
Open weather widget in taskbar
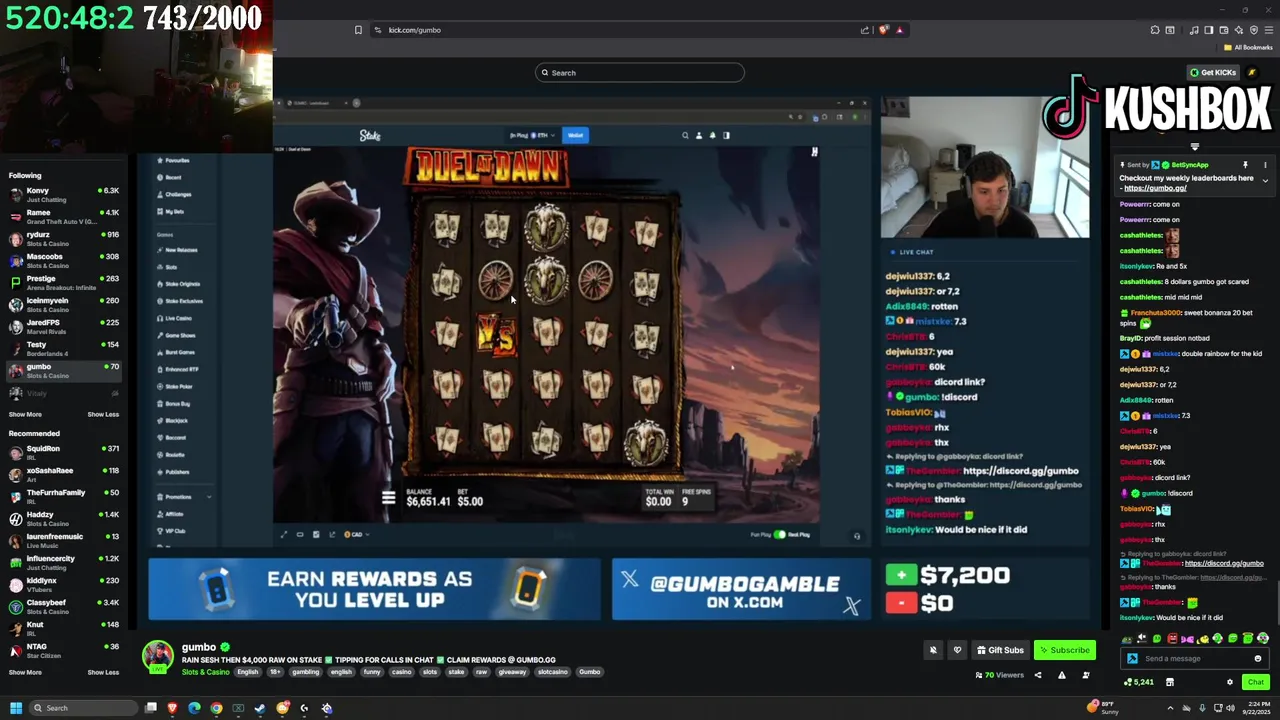coord(1103,707)
